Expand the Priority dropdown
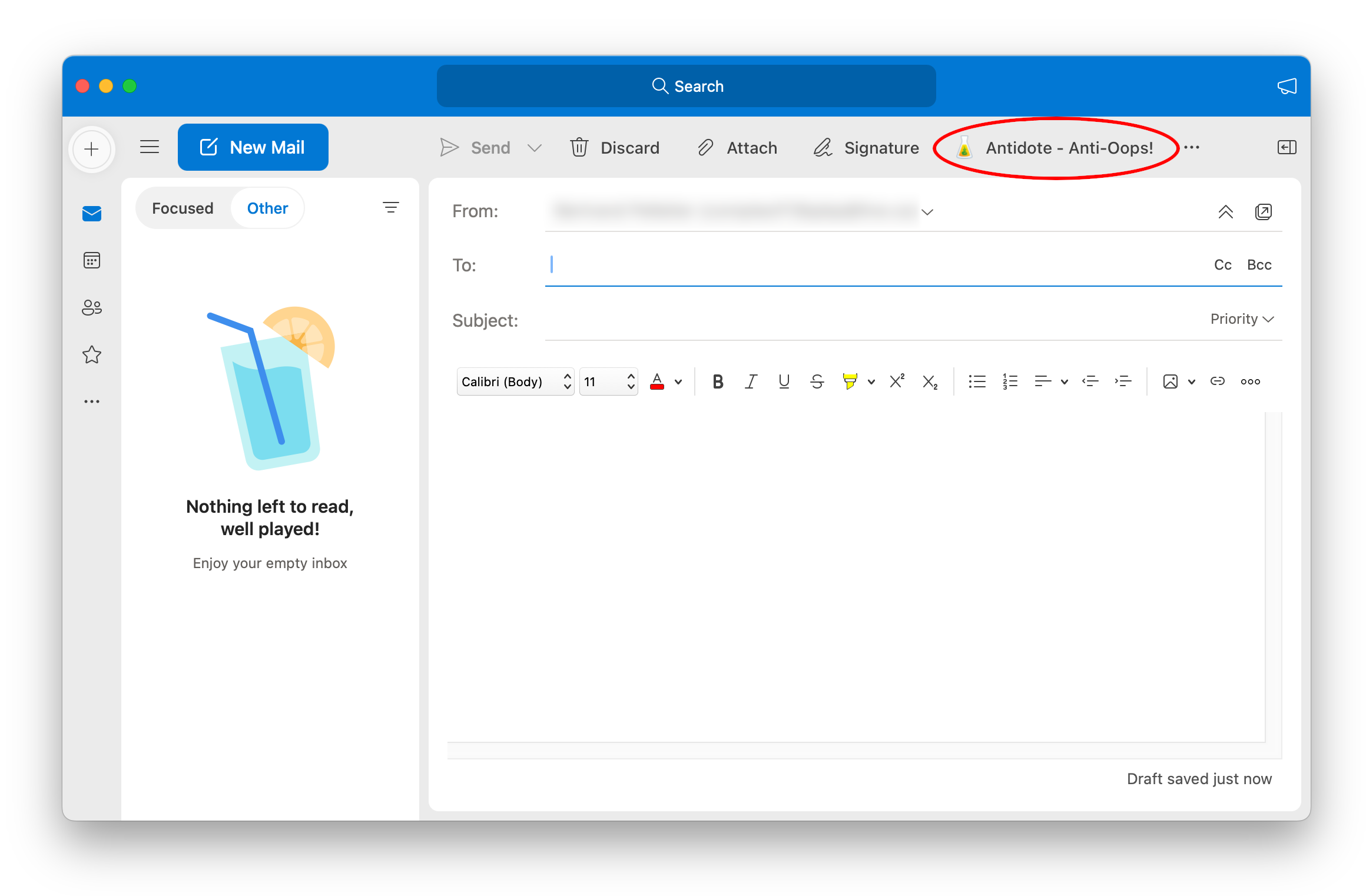This screenshot has width=1366, height=896. pyautogui.click(x=1242, y=319)
